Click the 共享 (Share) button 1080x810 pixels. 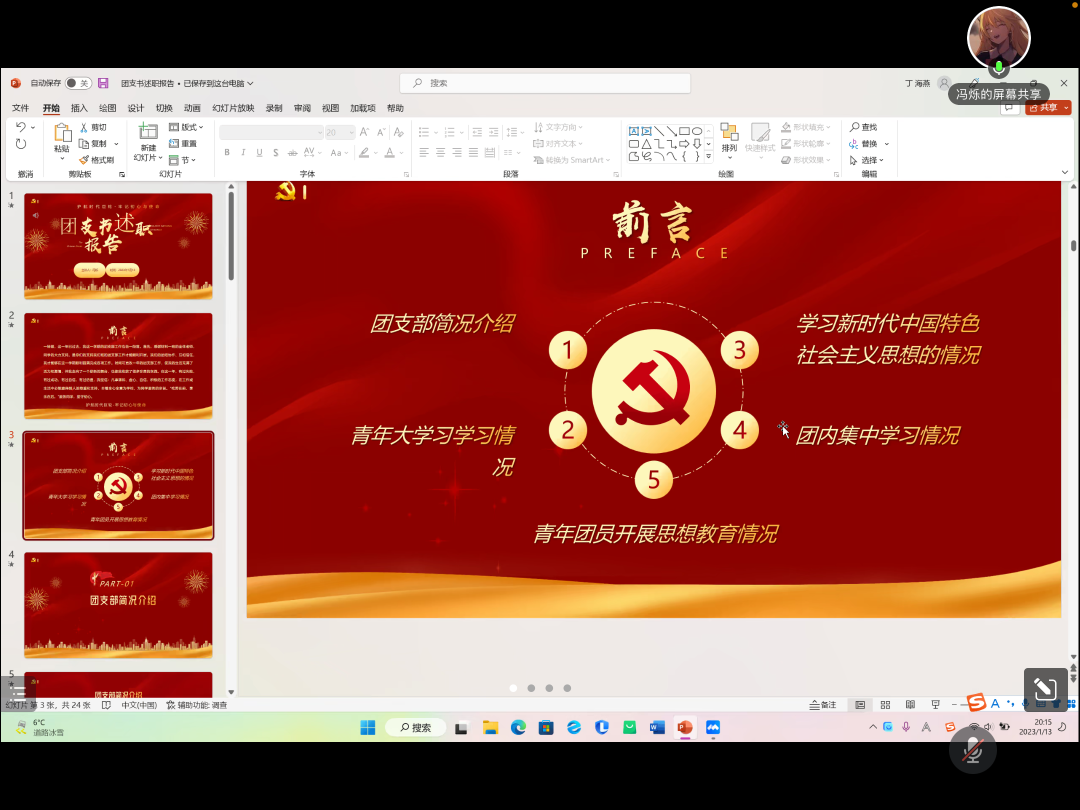(1046, 107)
